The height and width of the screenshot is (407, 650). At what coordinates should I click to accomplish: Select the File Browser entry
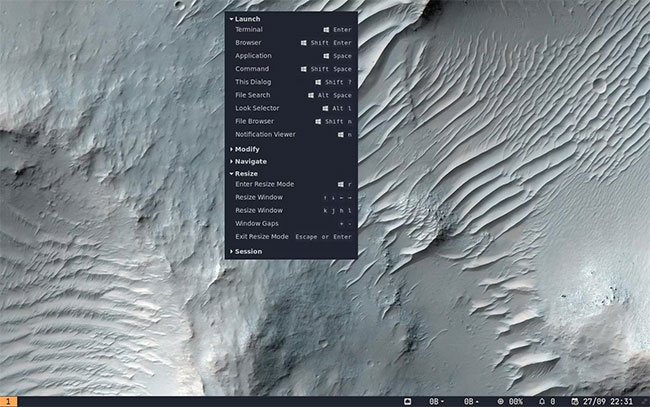(291, 121)
